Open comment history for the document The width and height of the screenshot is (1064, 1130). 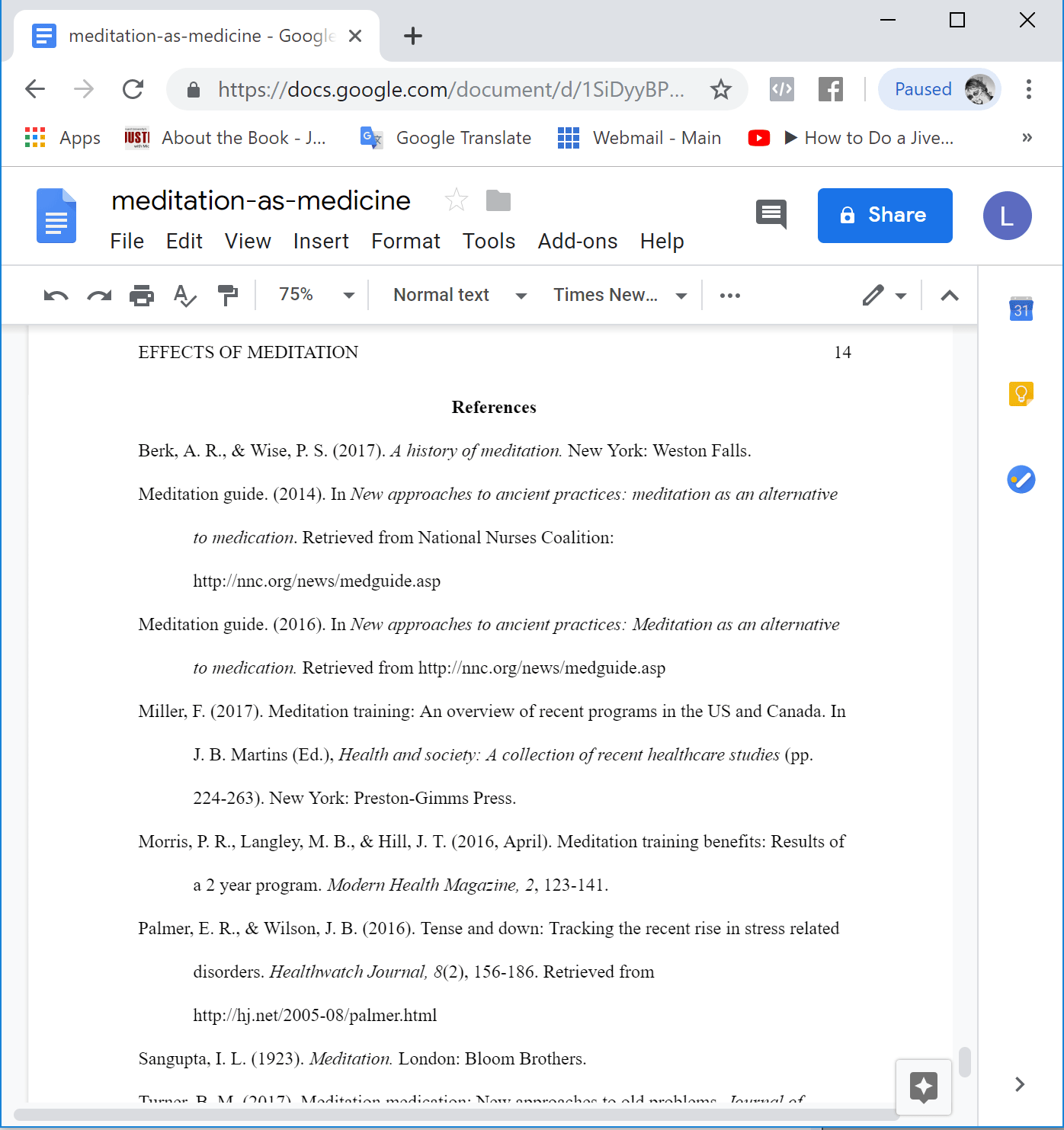click(x=771, y=214)
